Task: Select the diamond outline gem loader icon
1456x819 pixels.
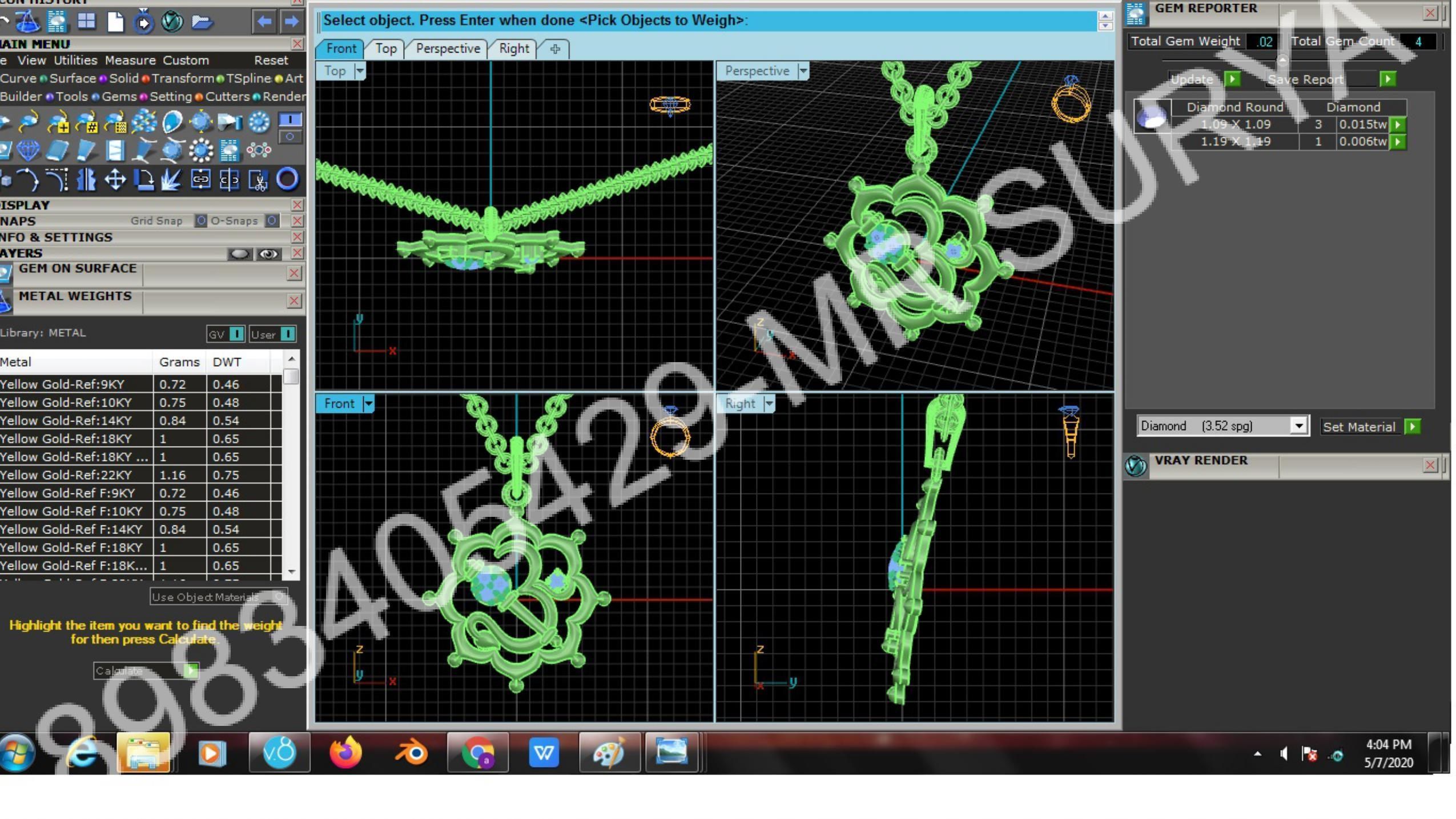Action: click(28, 151)
